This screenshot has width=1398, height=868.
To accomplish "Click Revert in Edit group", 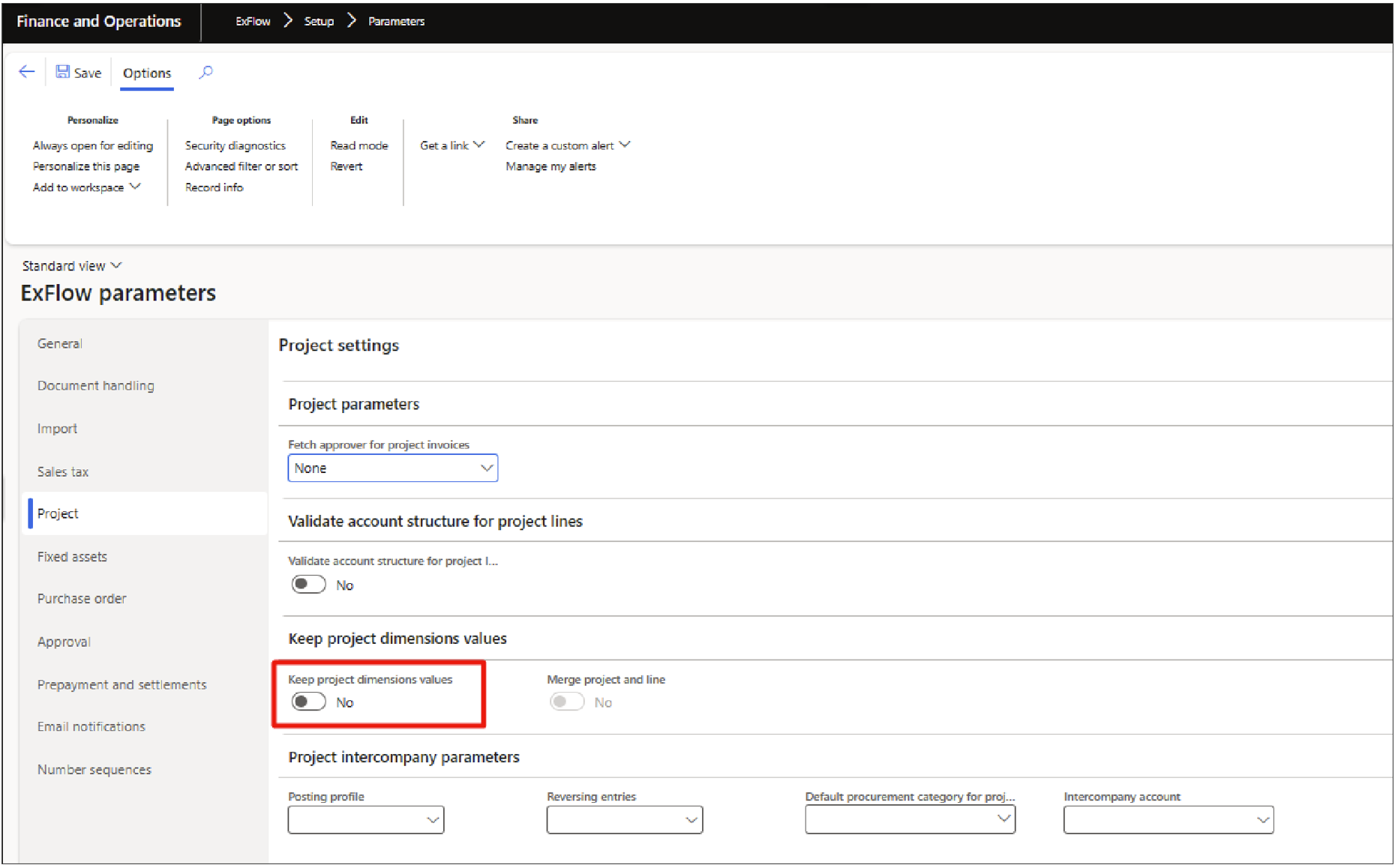I will coord(346,166).
